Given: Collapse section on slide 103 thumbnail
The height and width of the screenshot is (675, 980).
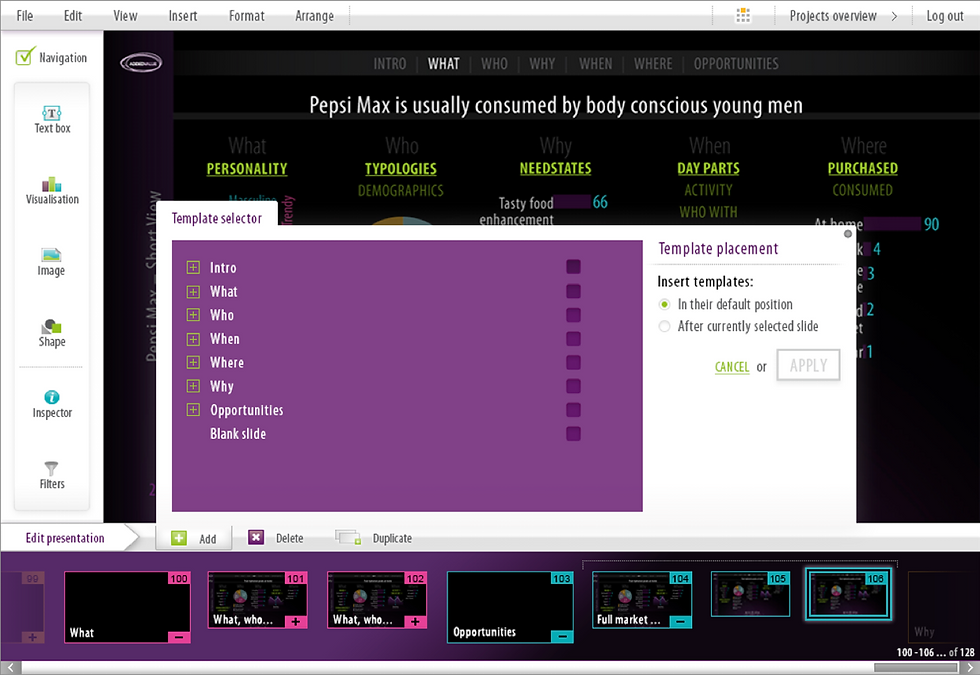Looking at the screenshot, I should point(562,637).
